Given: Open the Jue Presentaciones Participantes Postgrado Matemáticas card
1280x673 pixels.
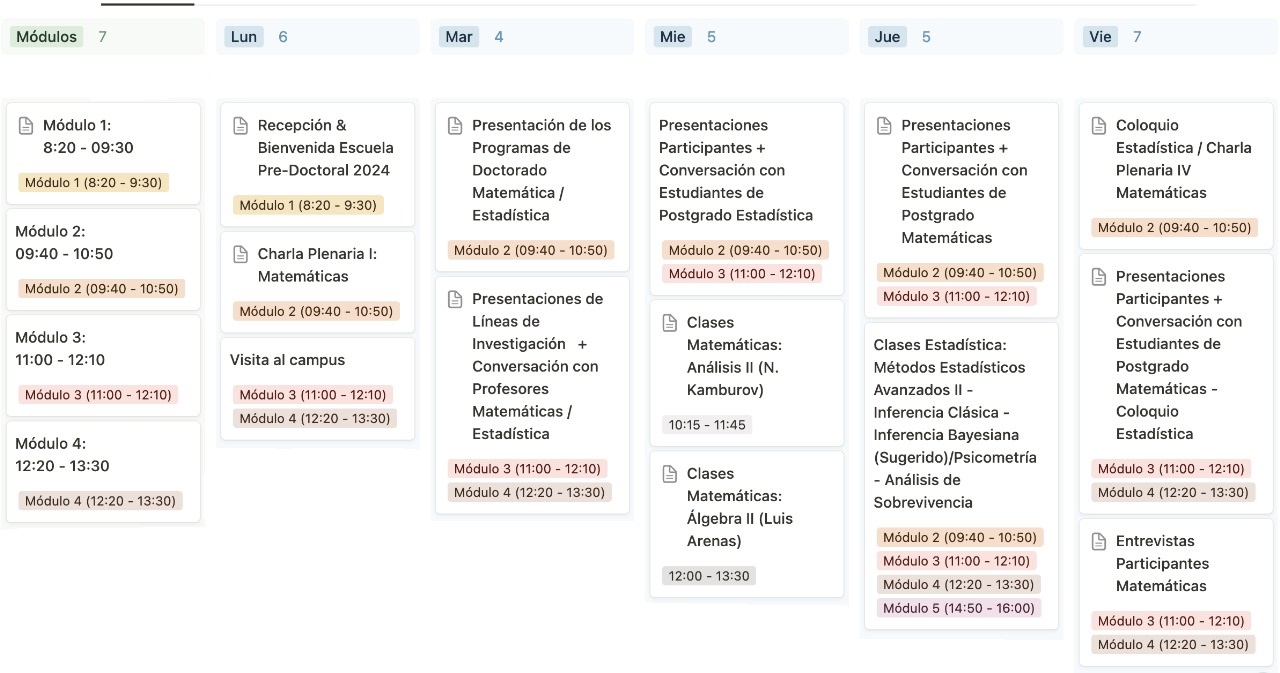Looking at the screenshot, I should (961, 210).
